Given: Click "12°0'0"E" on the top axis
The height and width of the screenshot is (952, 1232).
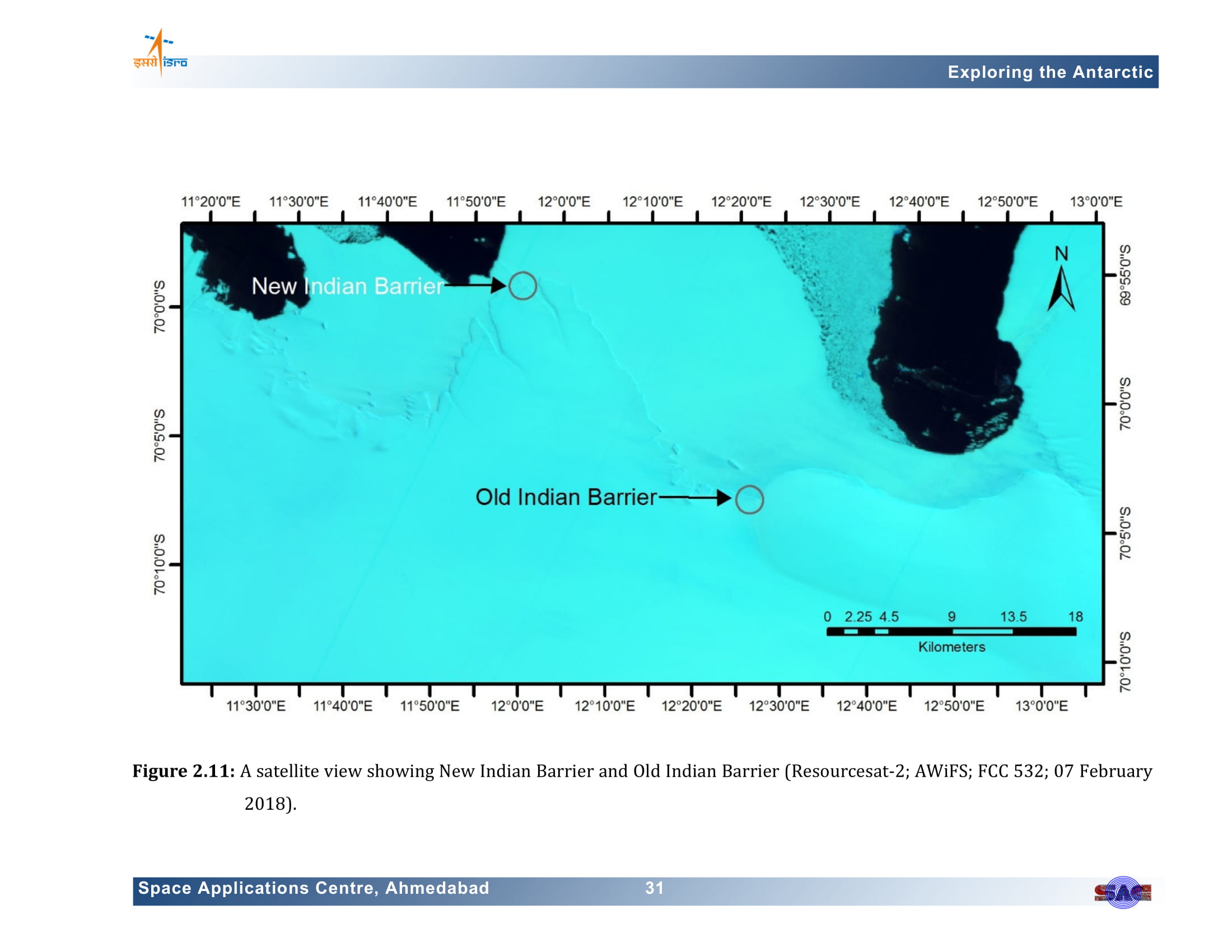Looking at the screenshot, I should pos(563,202).
